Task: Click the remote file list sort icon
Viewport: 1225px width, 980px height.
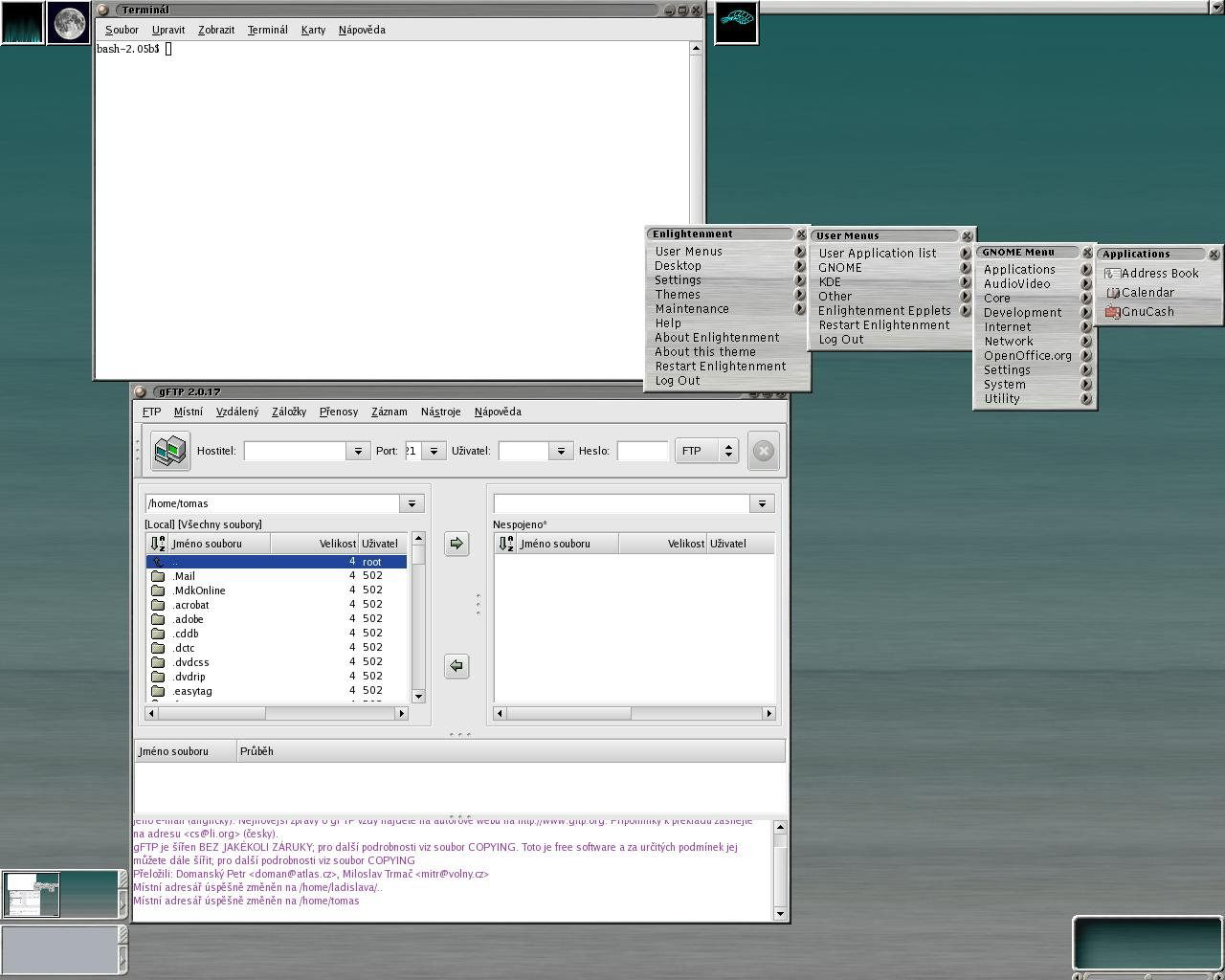Action: tap(506, 544)
